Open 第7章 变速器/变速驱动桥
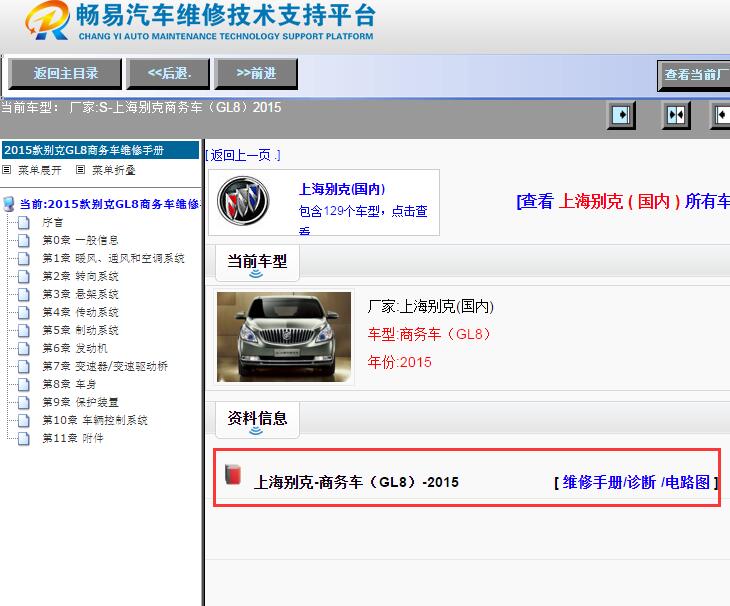Viewport: 730px width, 606px height. (105, 366)
